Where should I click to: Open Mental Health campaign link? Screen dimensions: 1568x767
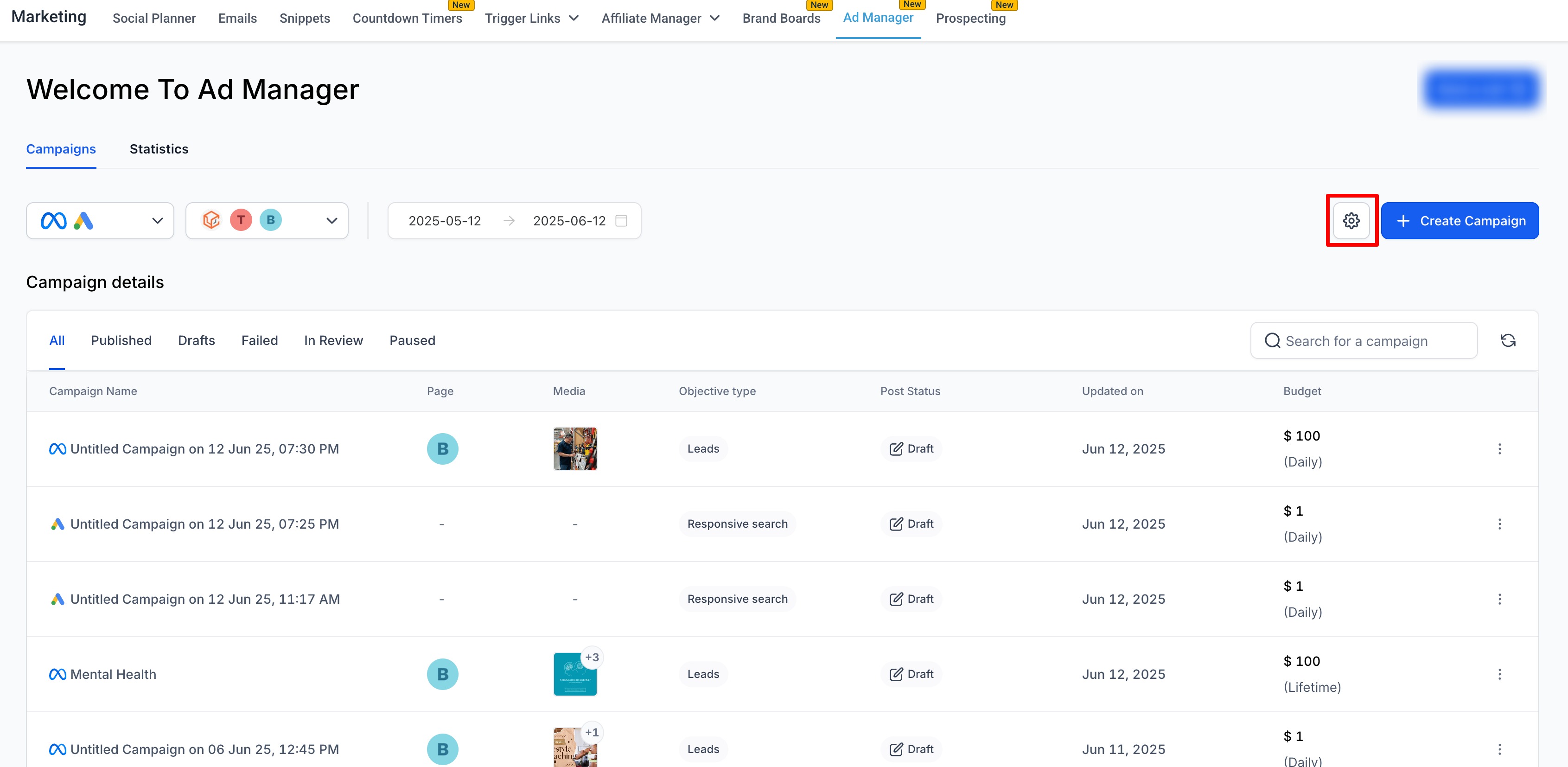point(113,674)
